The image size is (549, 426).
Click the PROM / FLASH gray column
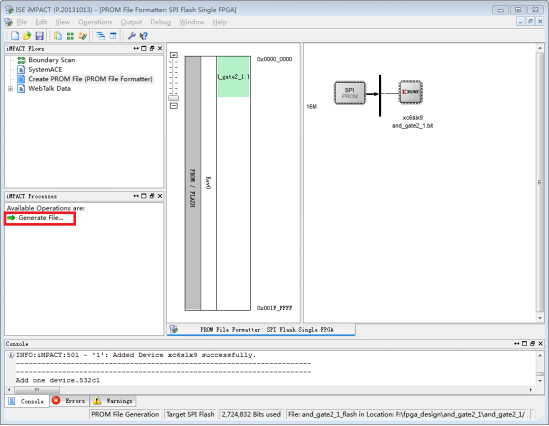(x=193, y=183)
